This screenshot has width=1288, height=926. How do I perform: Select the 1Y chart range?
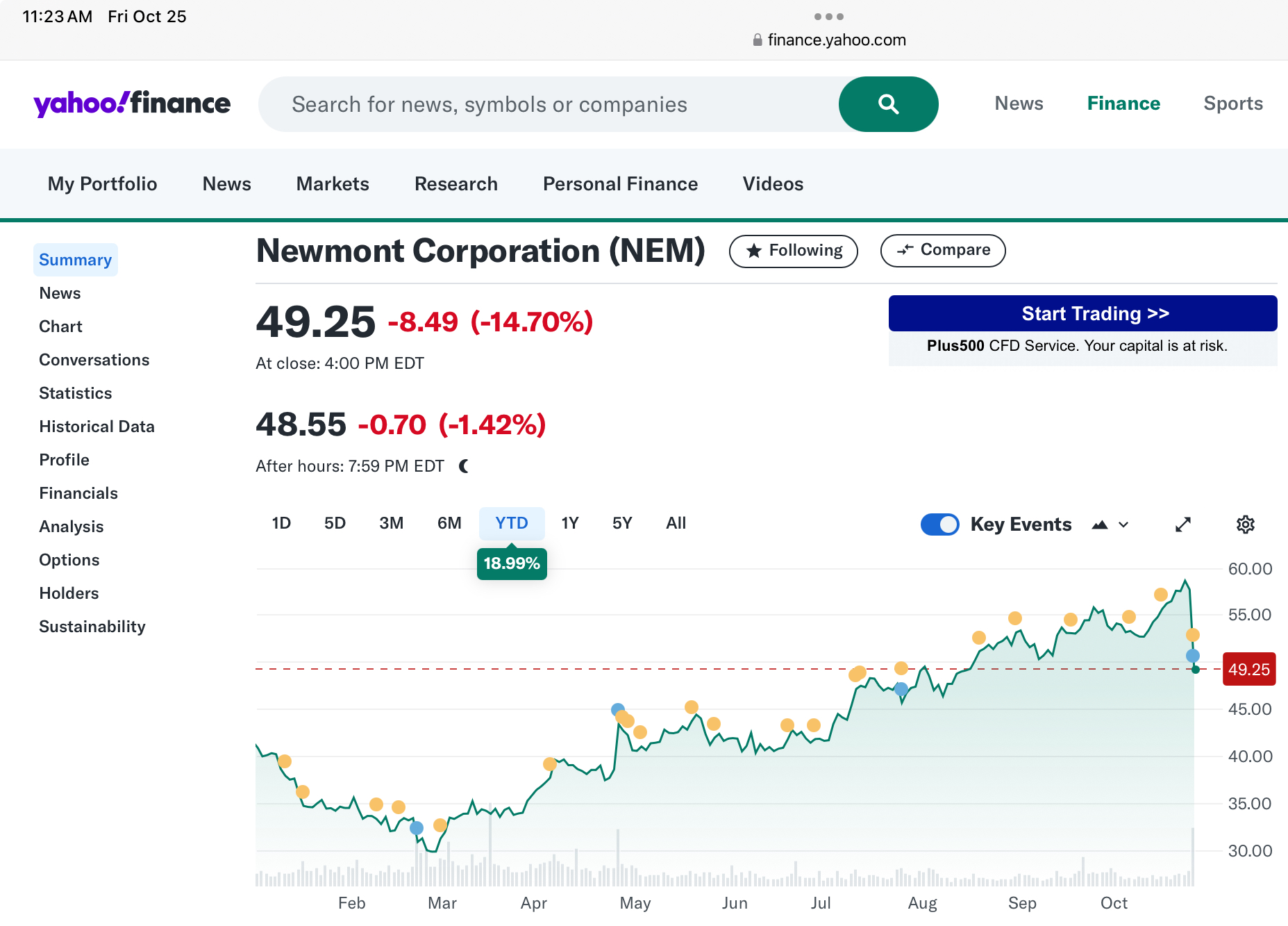[x=570, y=523]
